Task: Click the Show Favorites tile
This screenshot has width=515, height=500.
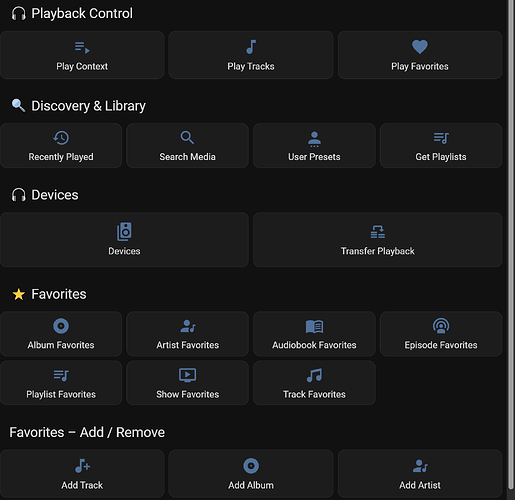Action: point(187,383)
